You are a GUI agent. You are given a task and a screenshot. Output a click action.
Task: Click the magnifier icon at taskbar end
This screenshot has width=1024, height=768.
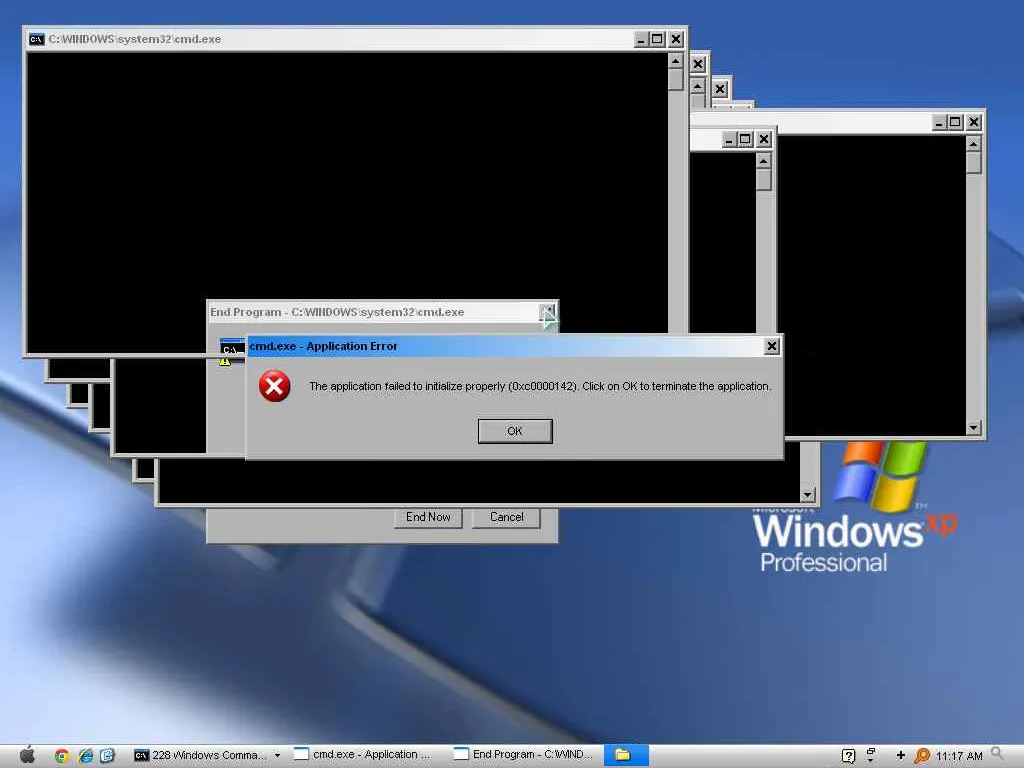point(998,754)
